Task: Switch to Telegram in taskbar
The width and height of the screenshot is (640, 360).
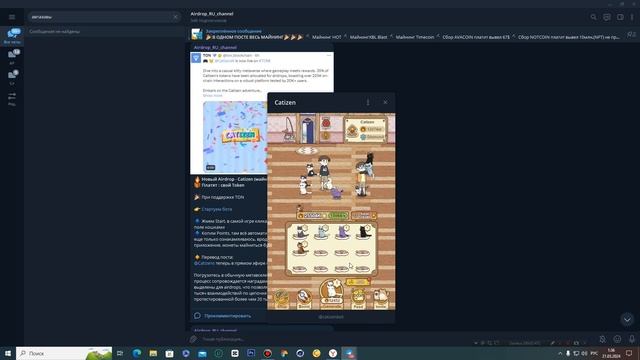Action: tap(349, 353)
